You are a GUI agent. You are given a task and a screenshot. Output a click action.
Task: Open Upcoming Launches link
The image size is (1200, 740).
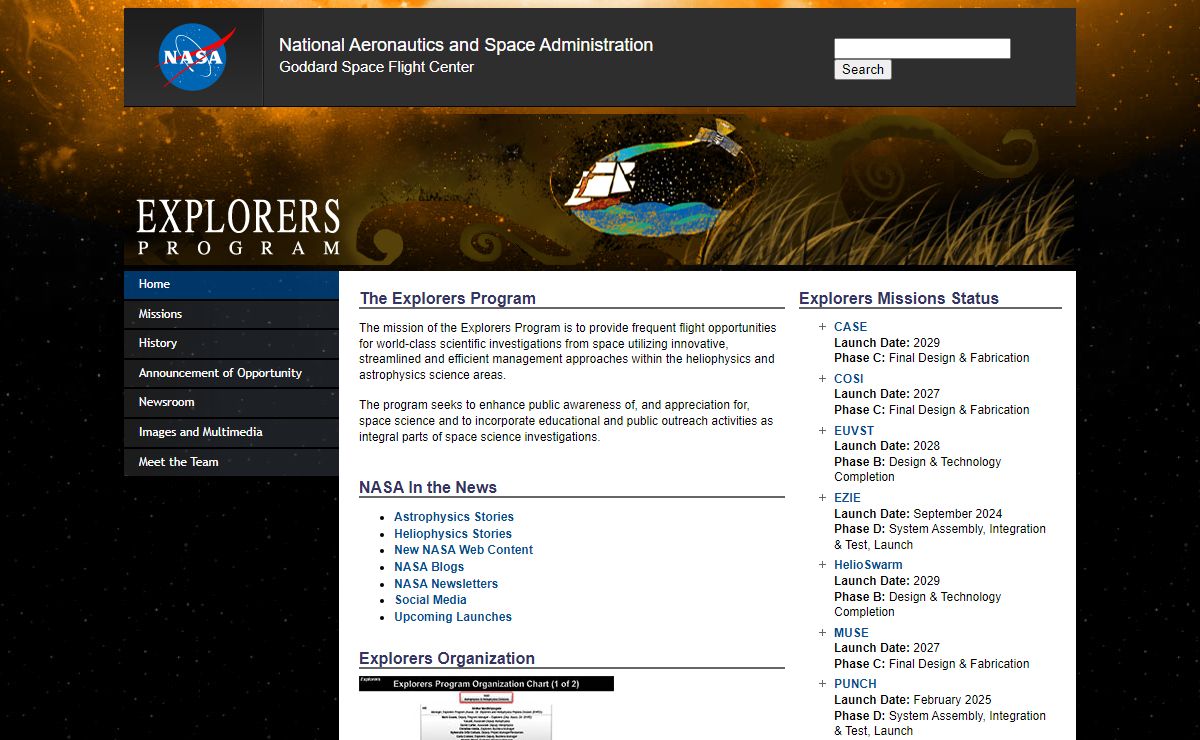(453, 617)
